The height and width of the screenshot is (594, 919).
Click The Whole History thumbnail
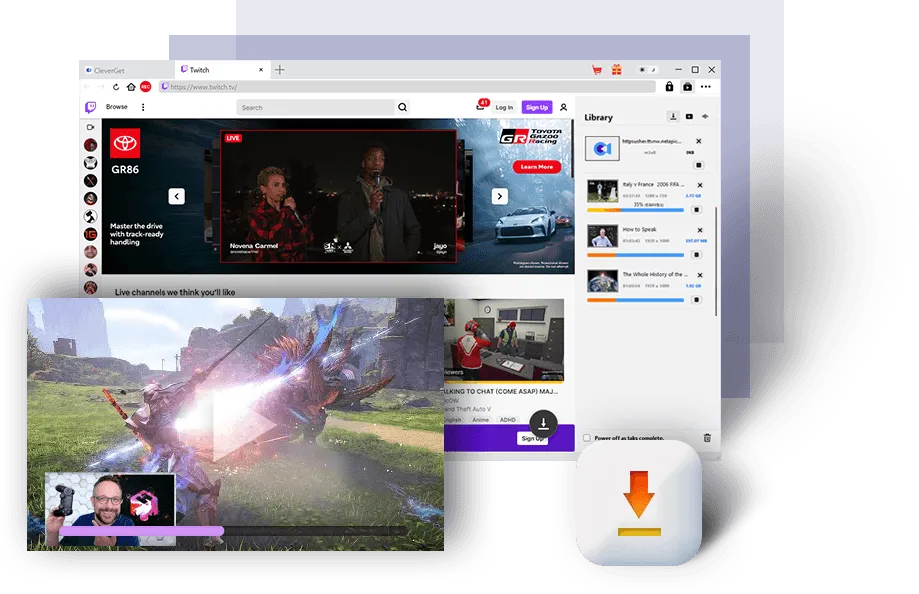pyautogui.click(x=603, y=281)
